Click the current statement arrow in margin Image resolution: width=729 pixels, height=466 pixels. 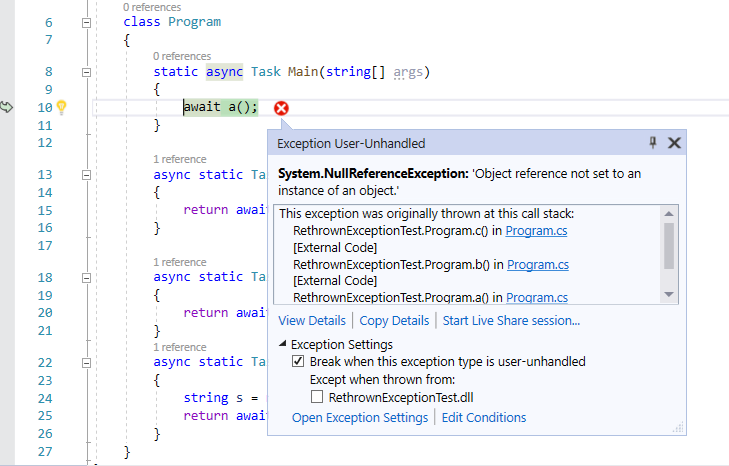coord(7,107)
